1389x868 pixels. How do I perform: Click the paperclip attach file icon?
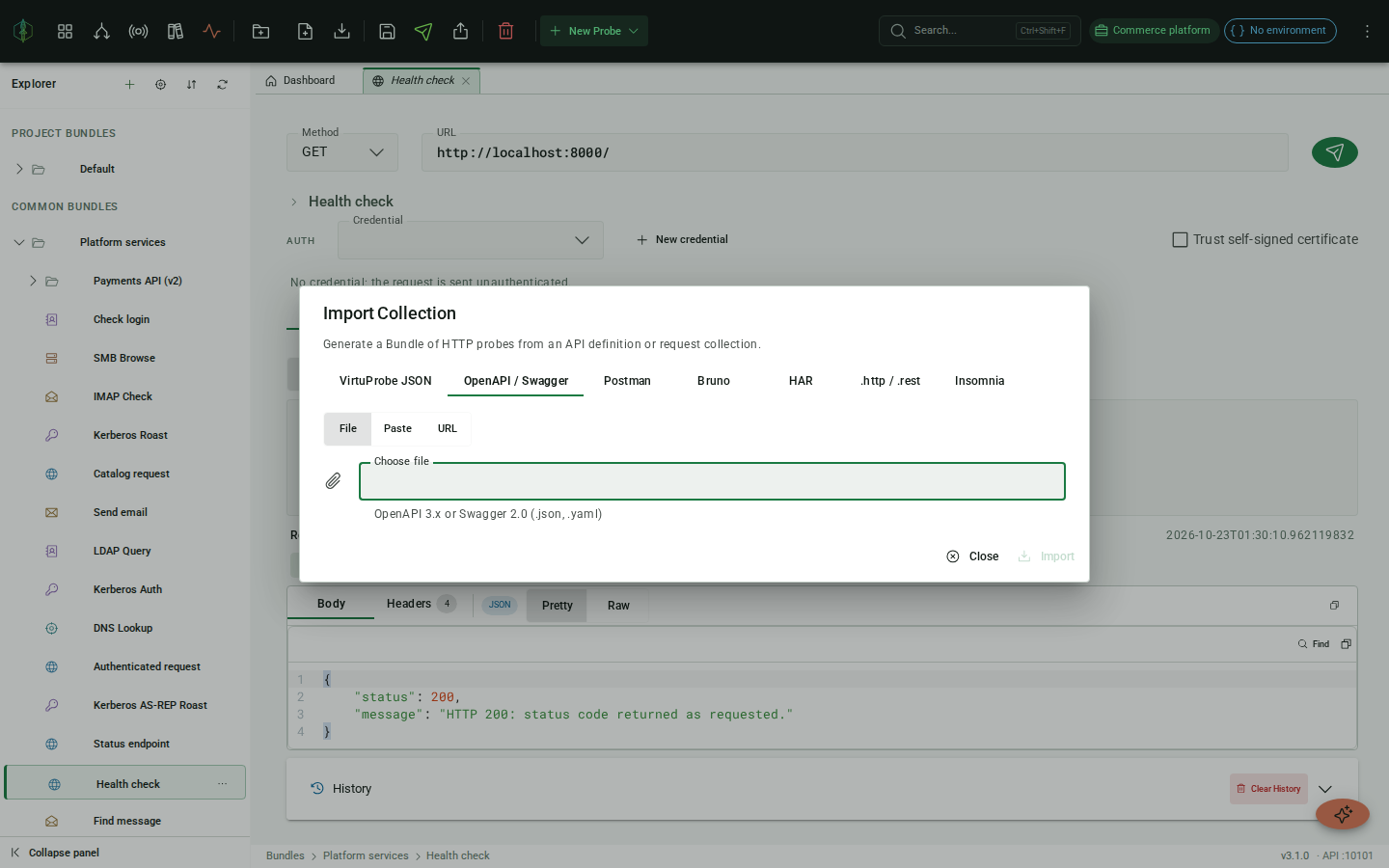[333, 480]
